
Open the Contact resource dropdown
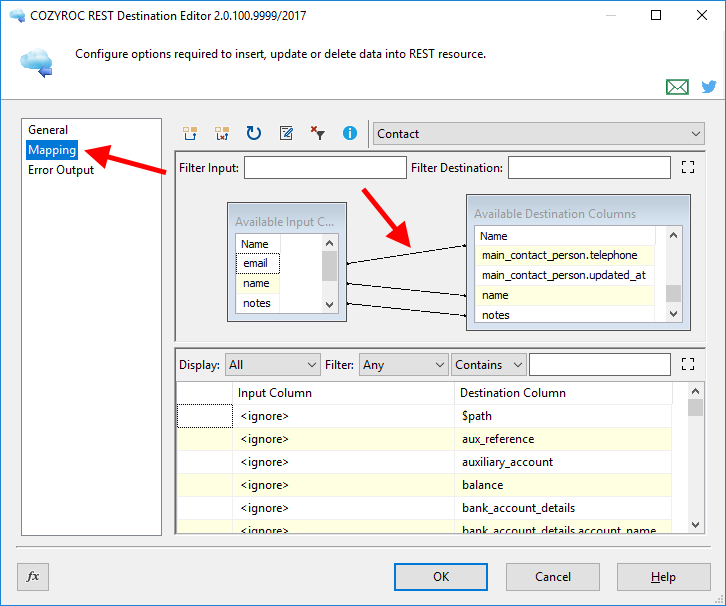[x=538, y=134]
